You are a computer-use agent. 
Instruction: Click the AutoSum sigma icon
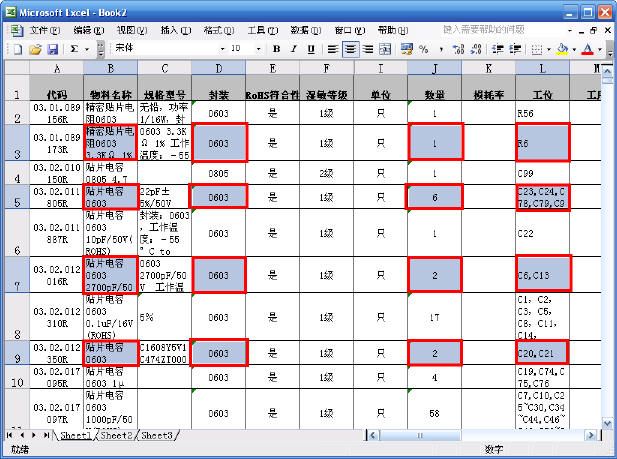point(75,48)
